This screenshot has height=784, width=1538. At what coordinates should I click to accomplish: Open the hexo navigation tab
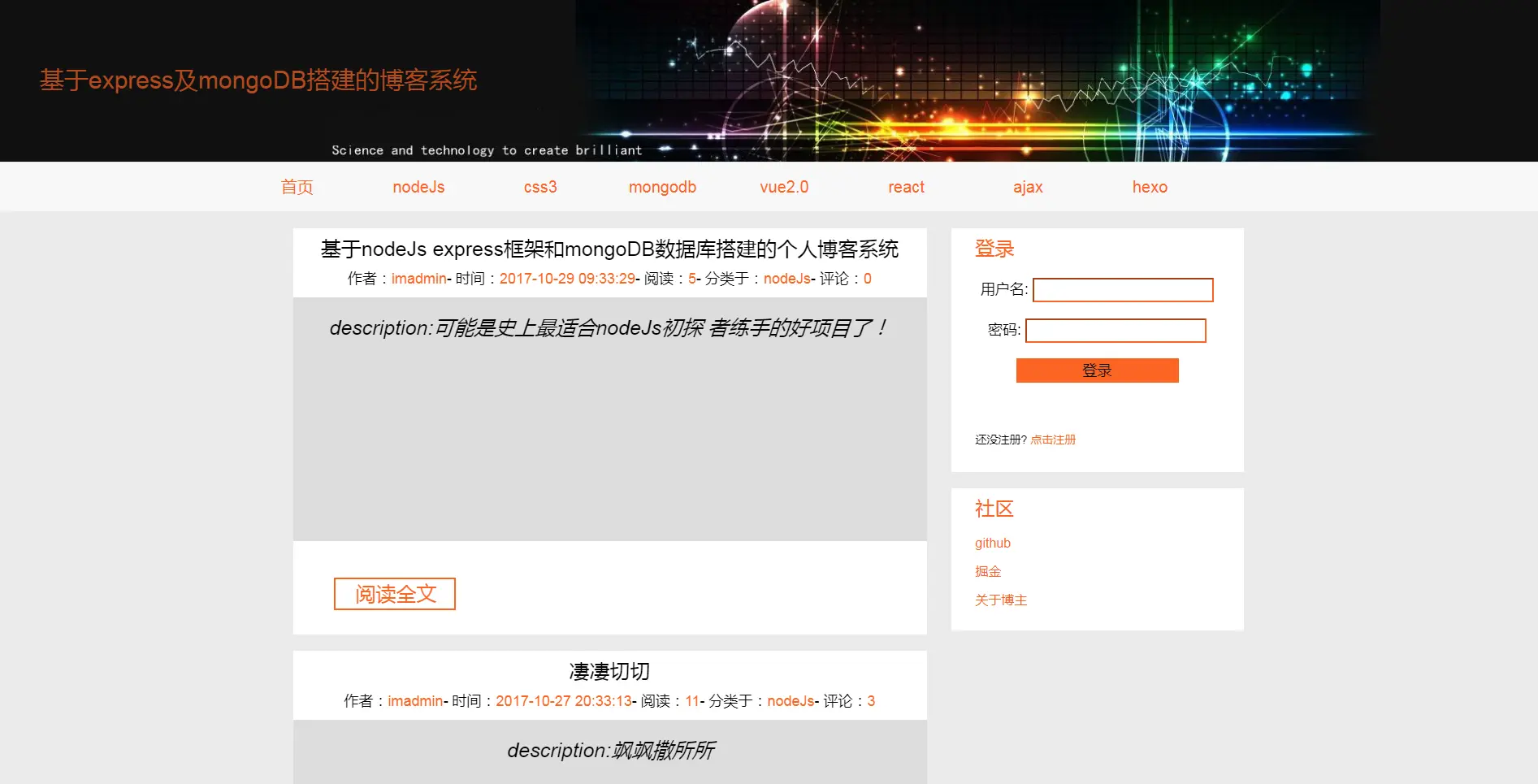(x=1150, y=186)
